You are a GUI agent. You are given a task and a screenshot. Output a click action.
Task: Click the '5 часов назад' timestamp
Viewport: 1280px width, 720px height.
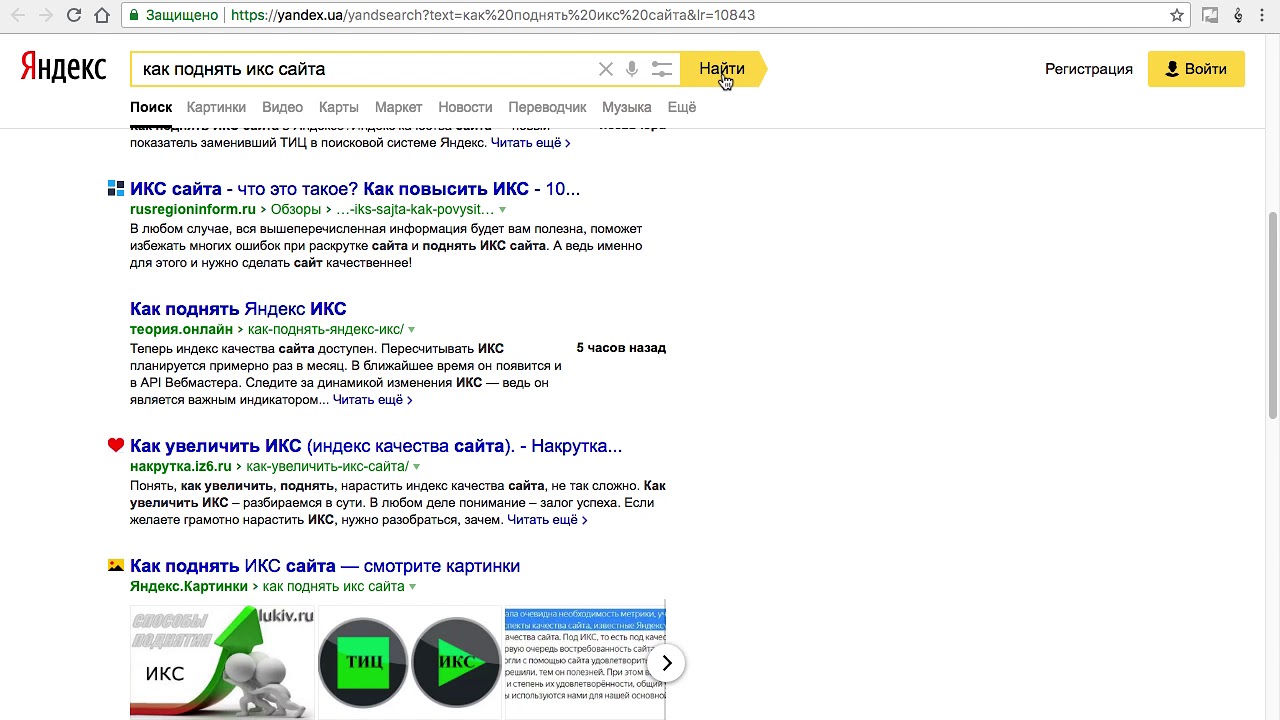point(621,348)
